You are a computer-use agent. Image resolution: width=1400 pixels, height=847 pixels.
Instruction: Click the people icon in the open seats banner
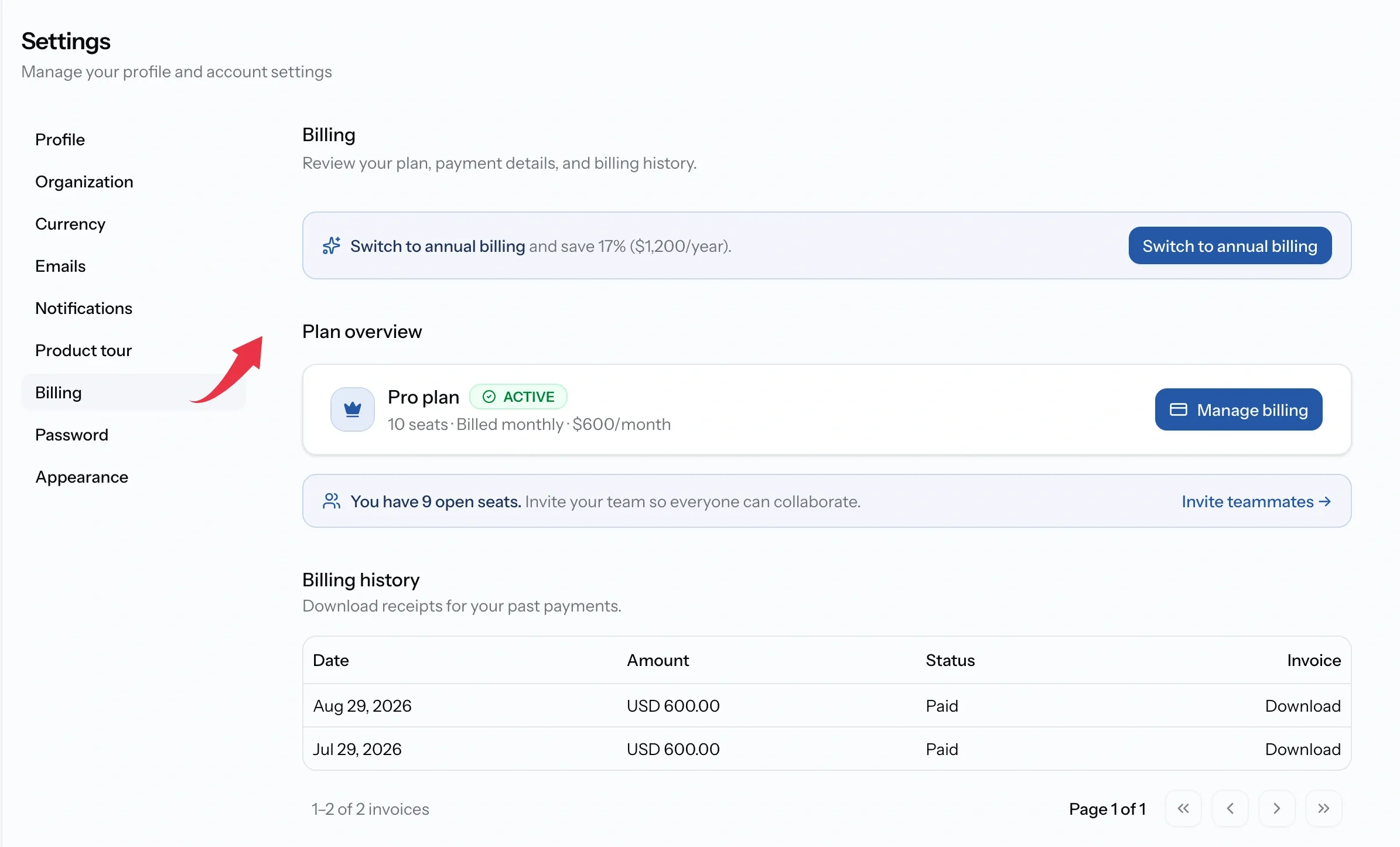coord(332,501)
